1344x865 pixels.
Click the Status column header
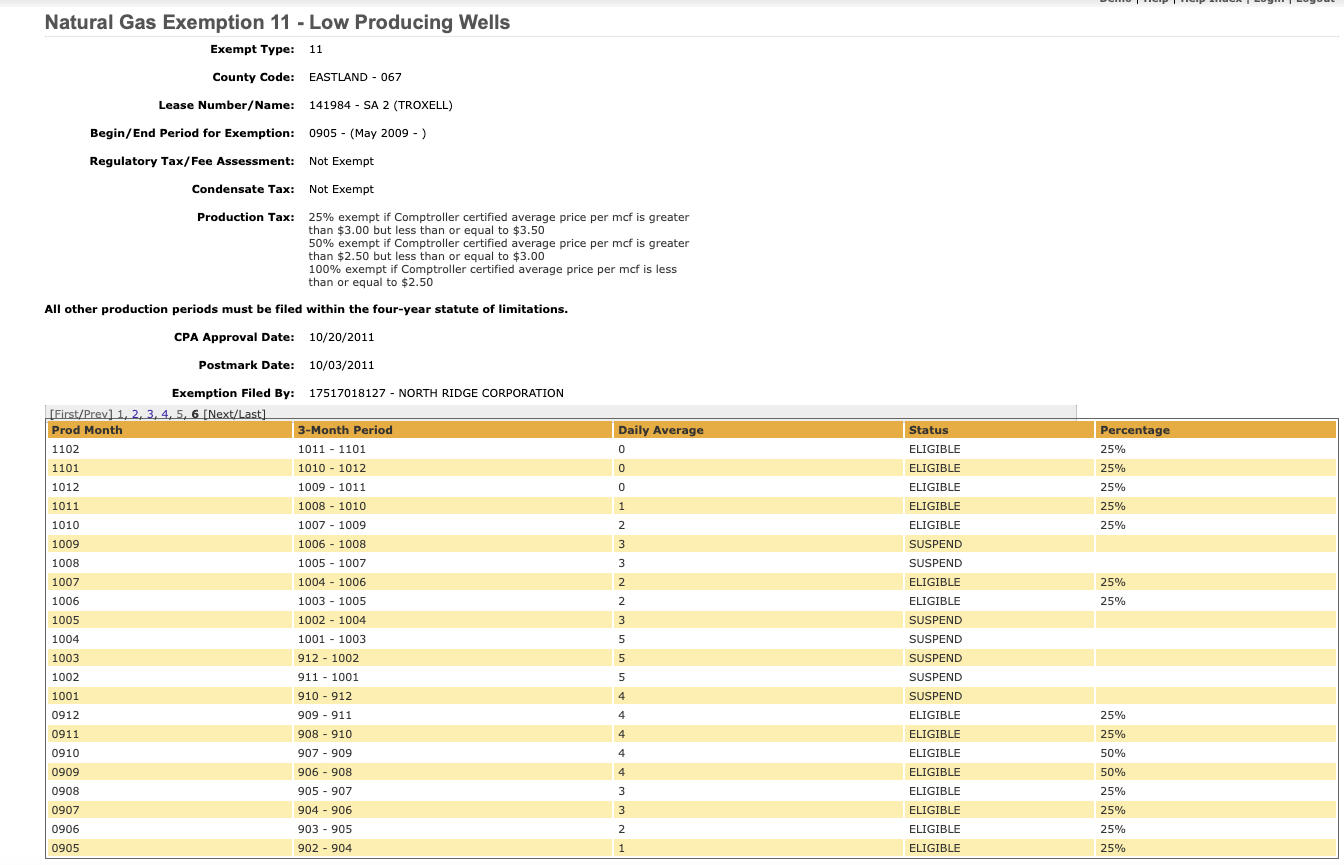coord(928,430)
